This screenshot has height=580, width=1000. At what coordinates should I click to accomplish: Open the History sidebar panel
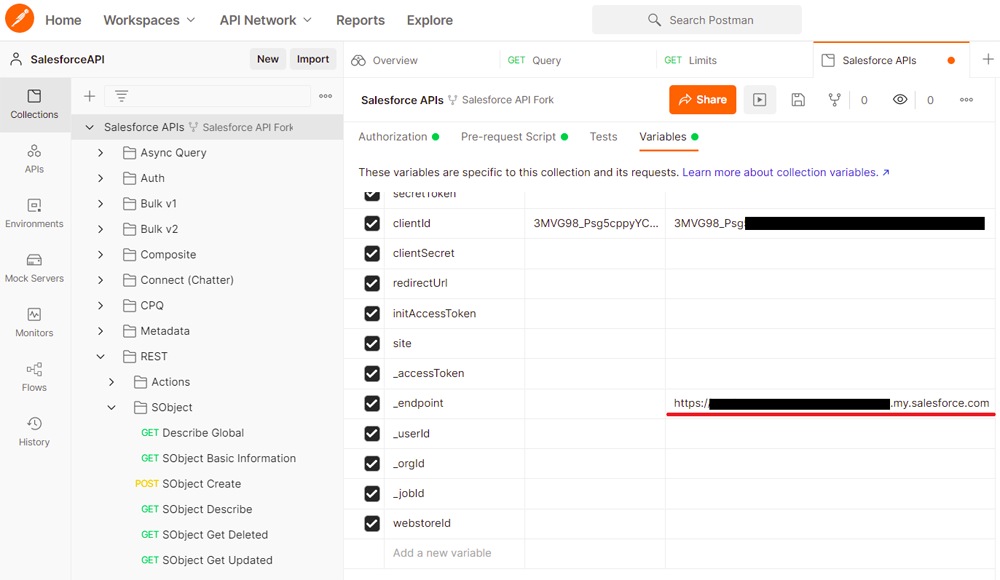(x=34, y=432)
